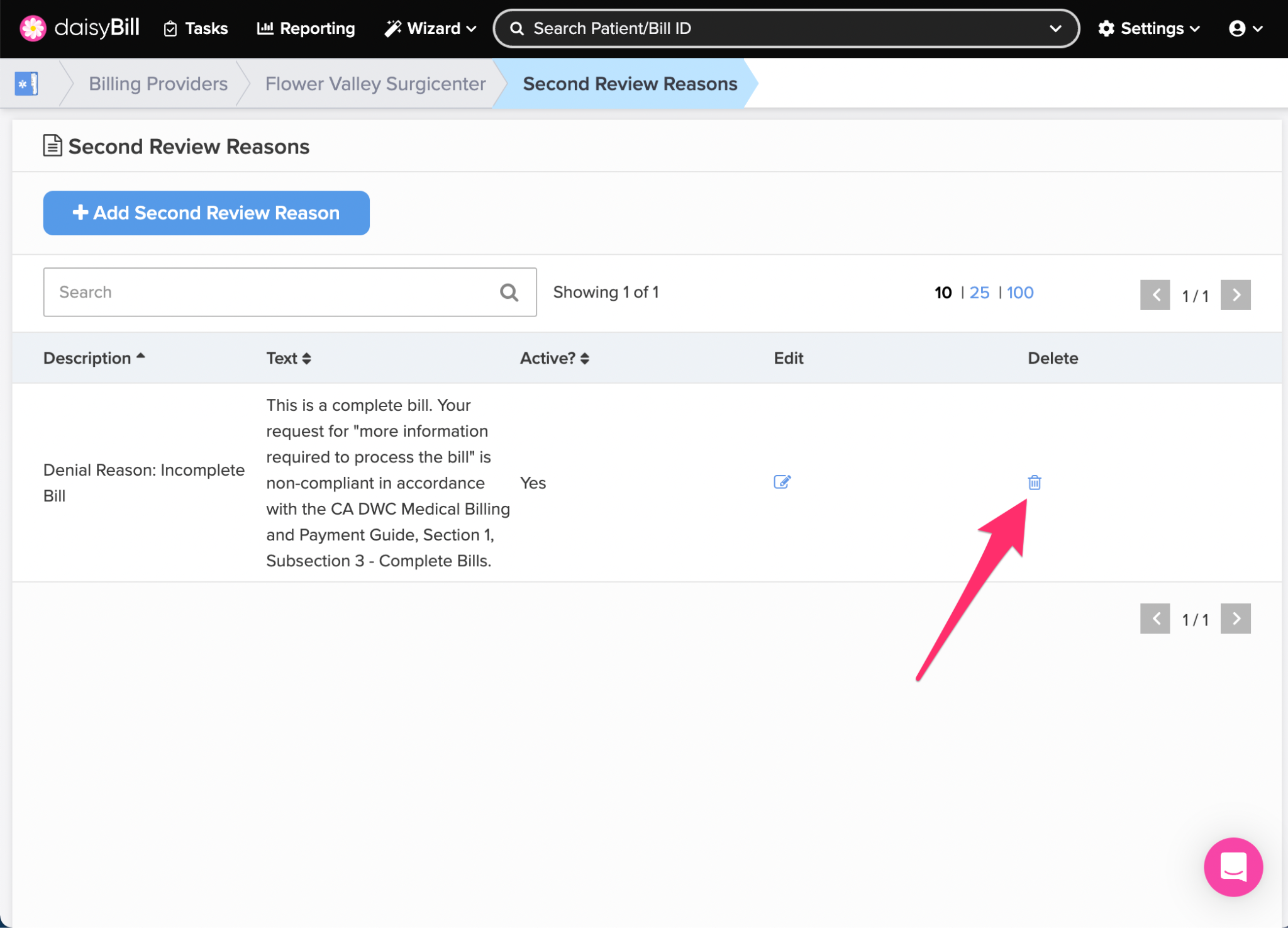Click into the Second Review Reasons Search field
Viewport: 1288px width, 928px height.
tap(270, 293)
